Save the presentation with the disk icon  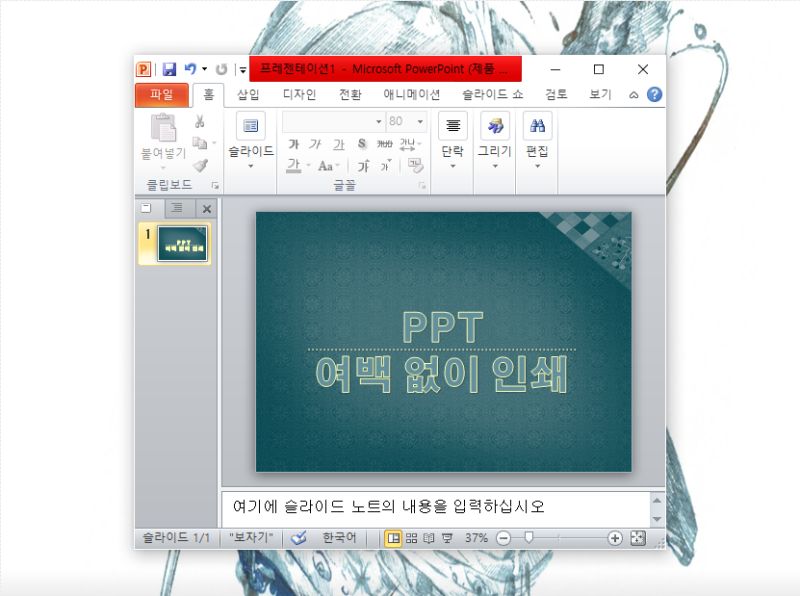coord(169,69)
